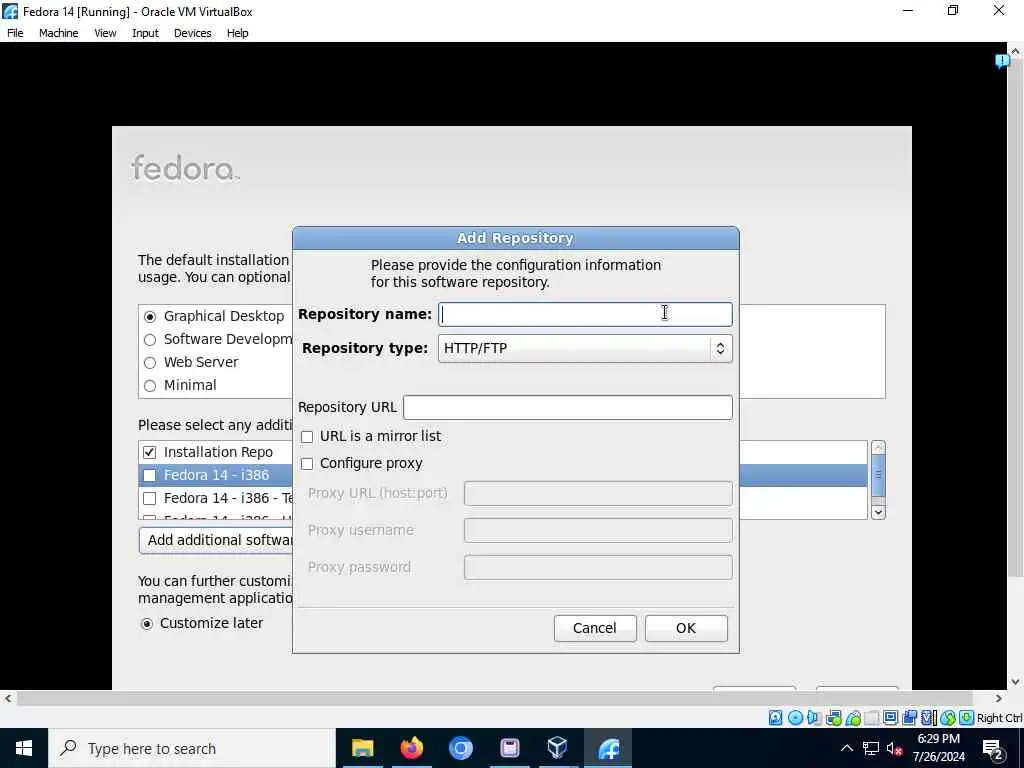Click the Windows 'Type here to search' box

coord(192,748)
